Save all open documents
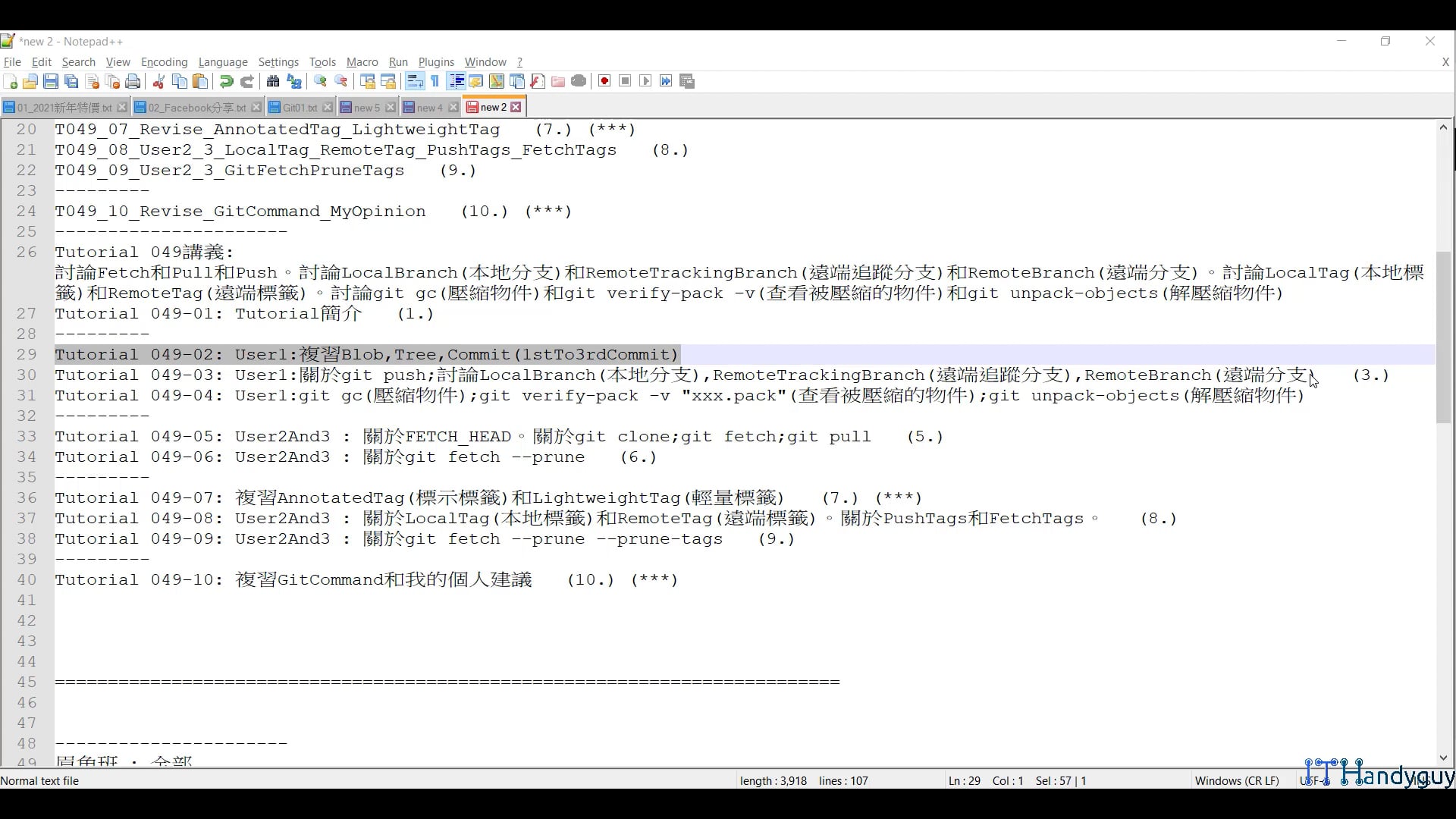 [x=72, y=81]
